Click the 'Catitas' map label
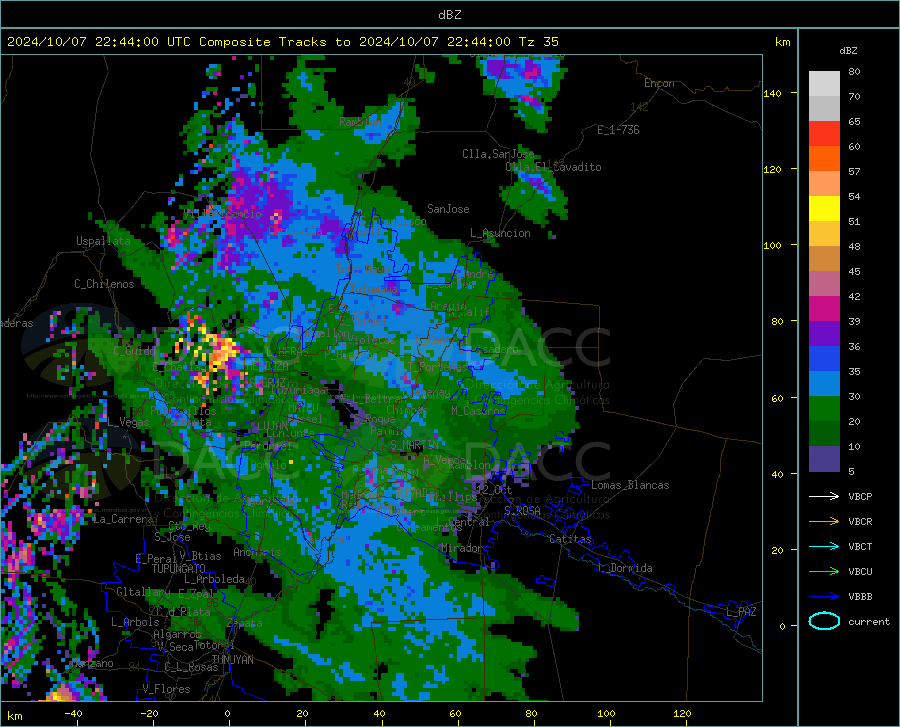 tap(570, 539)
